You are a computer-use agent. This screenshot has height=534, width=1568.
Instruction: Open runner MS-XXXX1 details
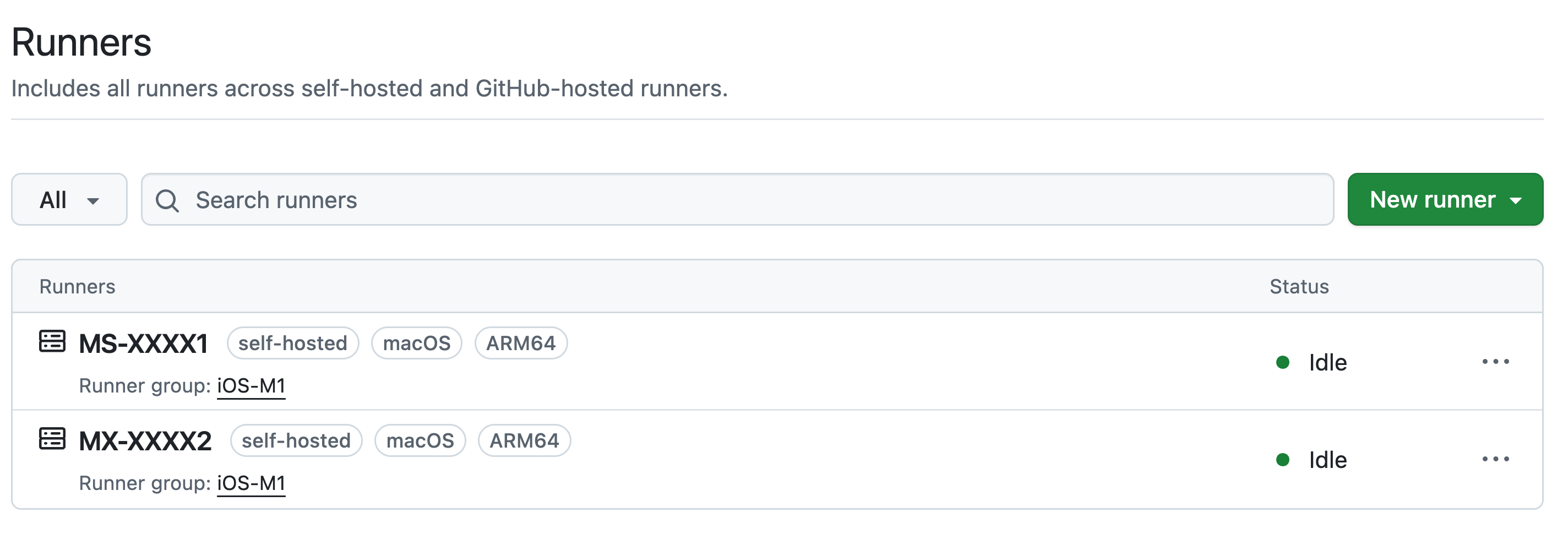pos(144,342)
